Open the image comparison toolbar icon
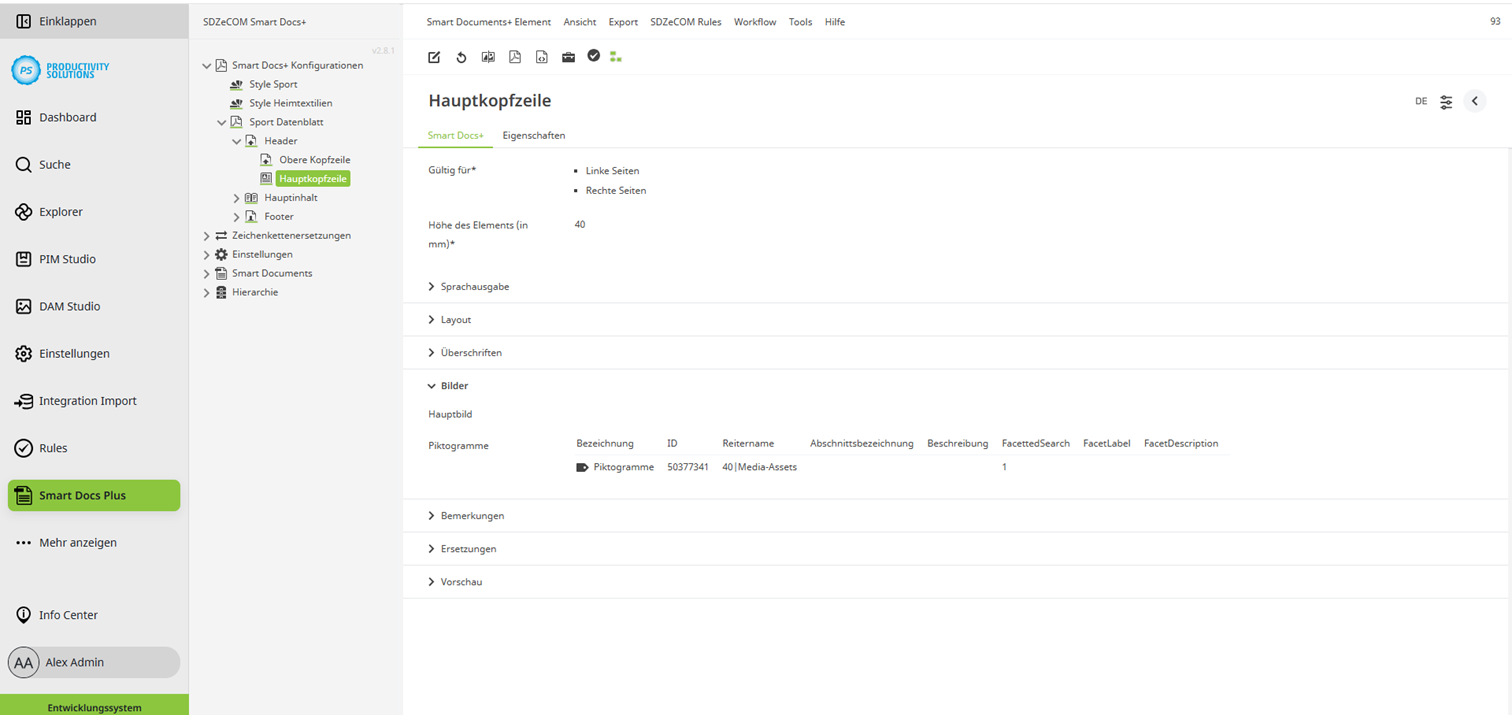The image size is (1512, 715). coord(488,57)
